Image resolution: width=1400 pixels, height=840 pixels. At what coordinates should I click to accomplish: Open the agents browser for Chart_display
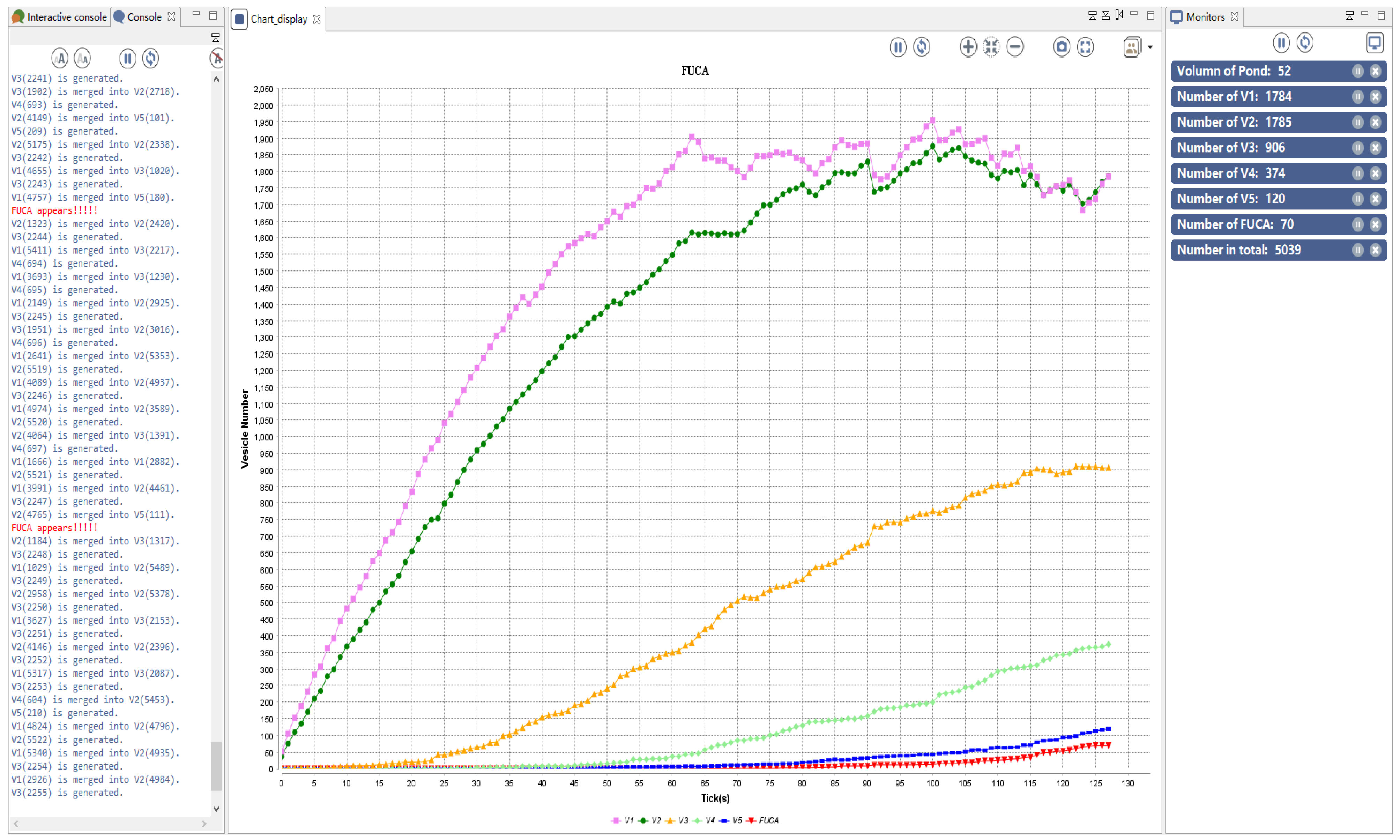[1132, 47]
